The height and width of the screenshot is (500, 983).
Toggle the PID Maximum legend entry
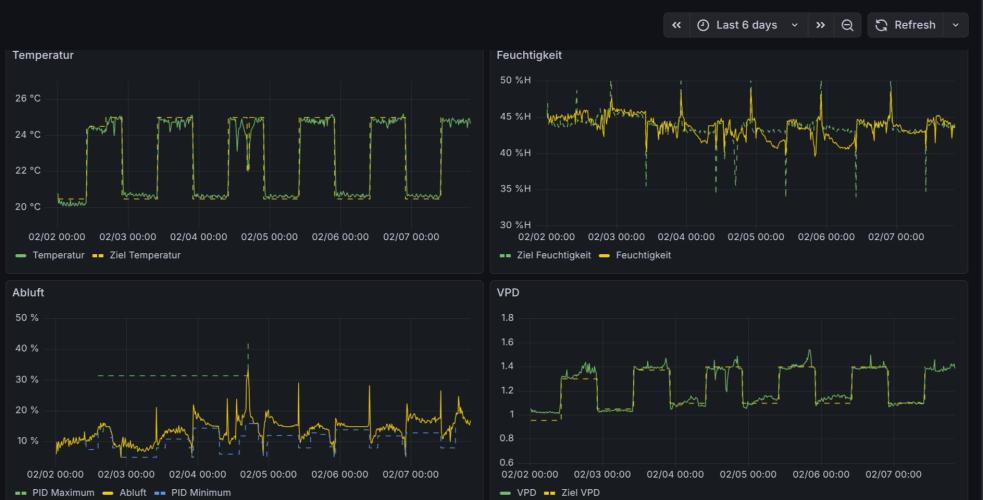click(x=62, y=493)
